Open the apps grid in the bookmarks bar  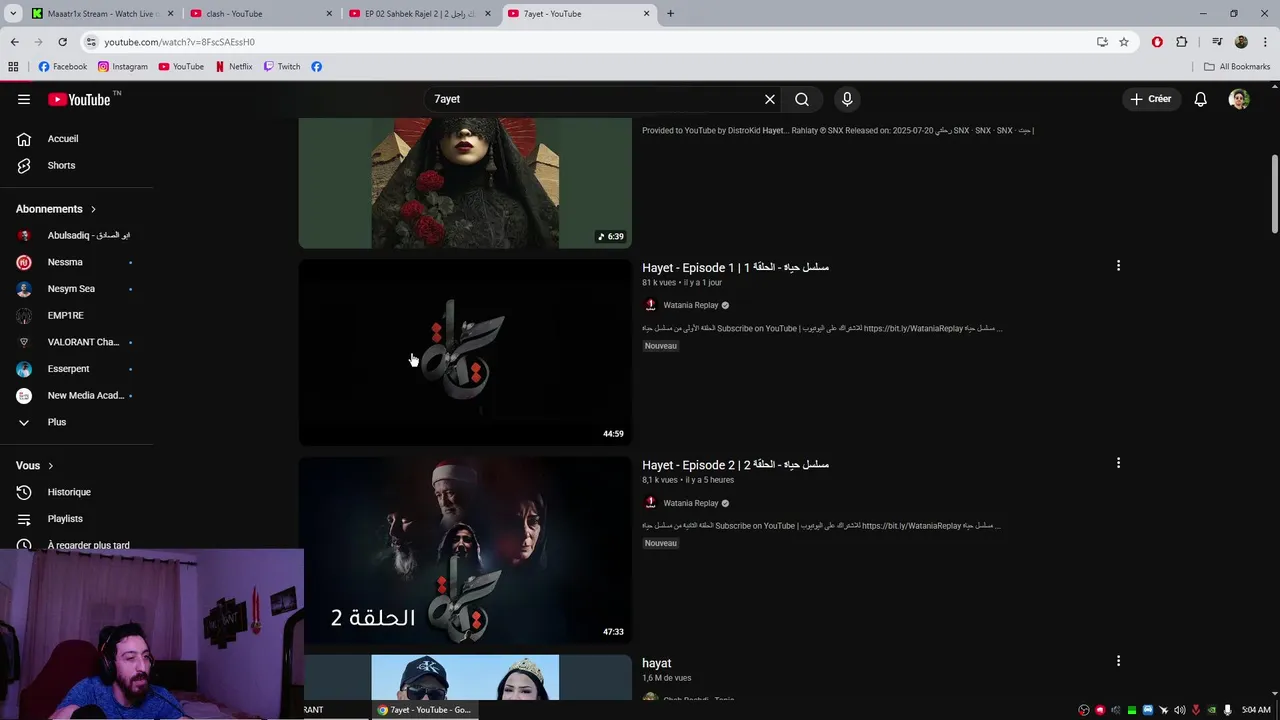coord(13,67)
